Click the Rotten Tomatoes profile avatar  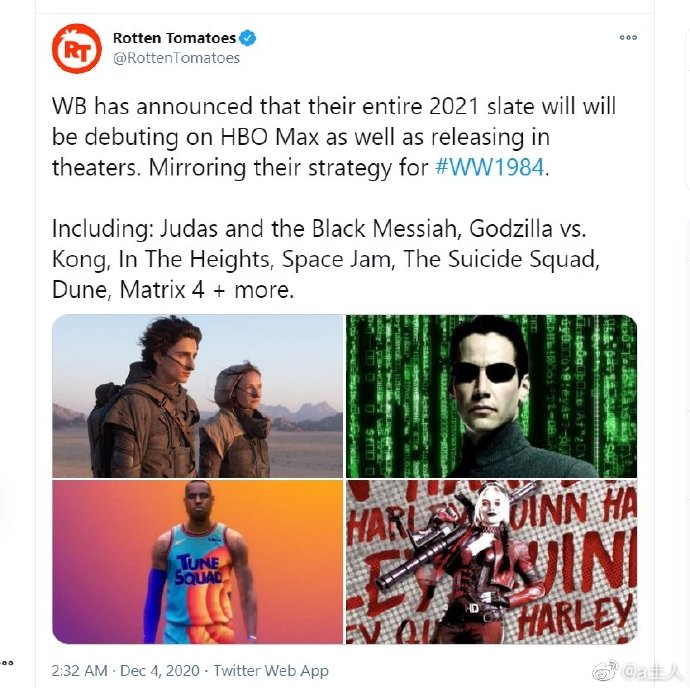[x=77, y=48]
